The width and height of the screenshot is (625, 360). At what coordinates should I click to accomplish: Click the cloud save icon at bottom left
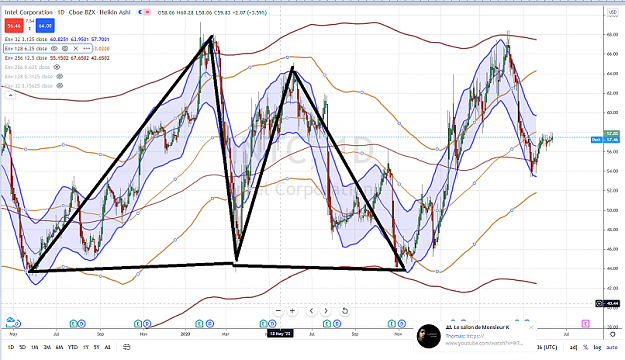(x=10, y=320)
